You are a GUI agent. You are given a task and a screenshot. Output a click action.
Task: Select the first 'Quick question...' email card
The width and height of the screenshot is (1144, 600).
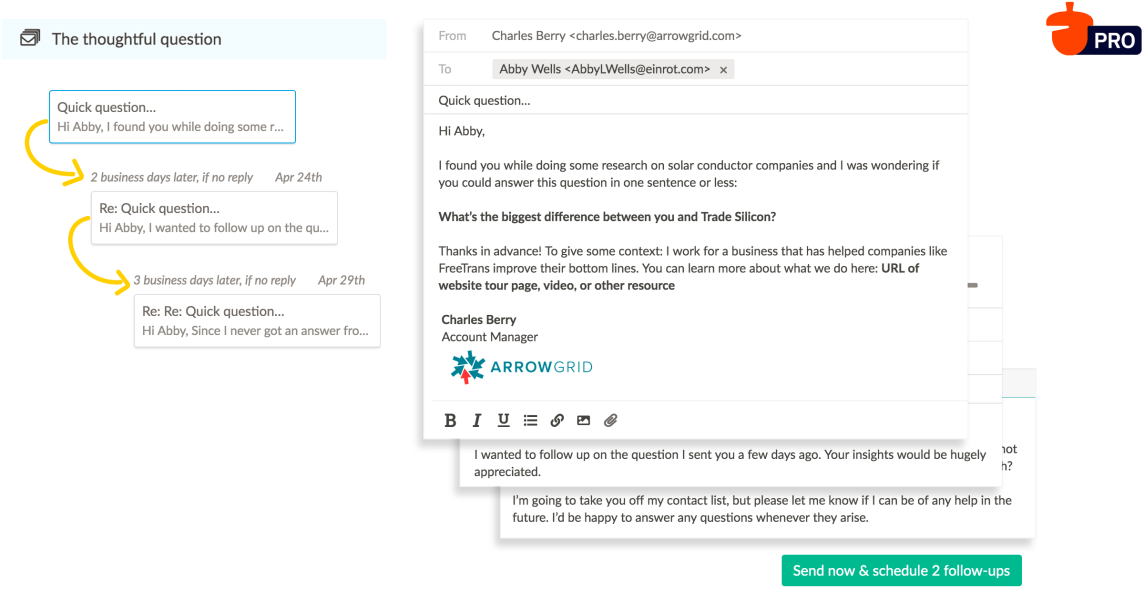172,116
